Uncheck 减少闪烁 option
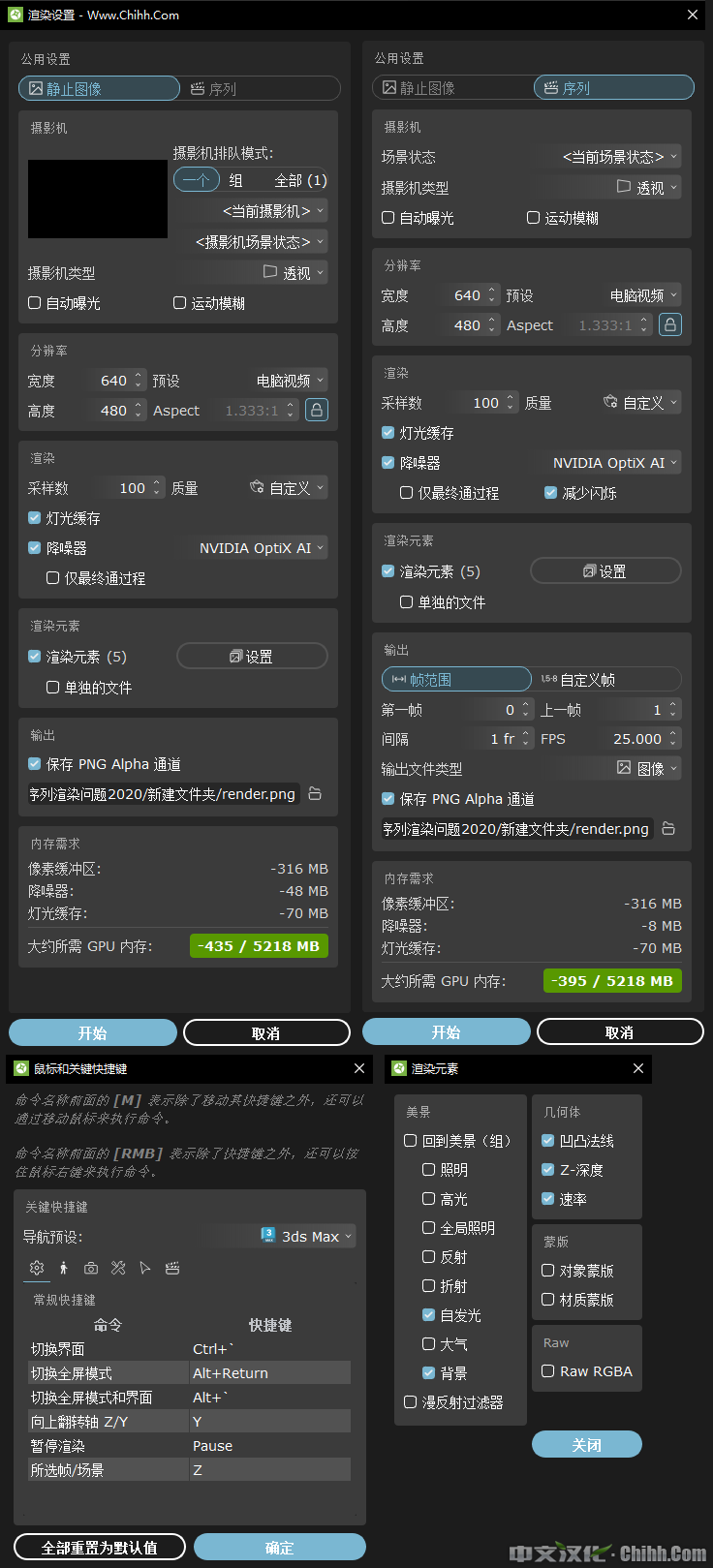The height and width of the screenshot is (1568, 713). [550, 493]
